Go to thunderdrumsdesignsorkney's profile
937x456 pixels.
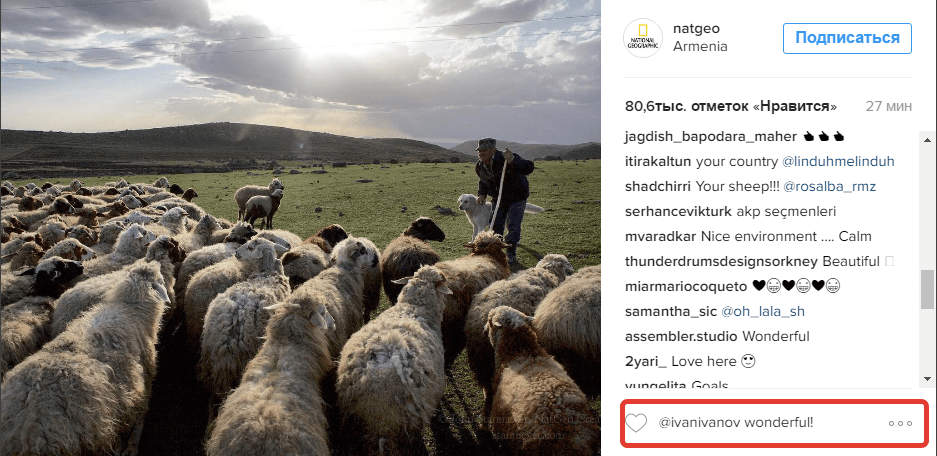721,261
